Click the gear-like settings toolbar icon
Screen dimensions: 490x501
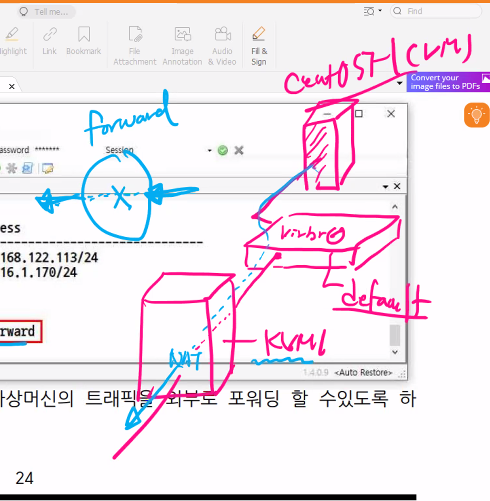pos(12,168)
